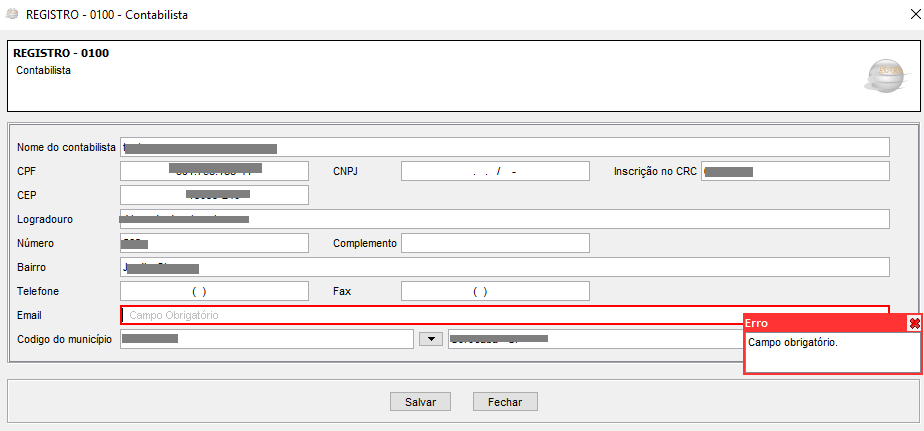Viewport: 924px width, 431px height.
Task: Open the Codigo do município dropdown arrow
Action: (431, 339)
